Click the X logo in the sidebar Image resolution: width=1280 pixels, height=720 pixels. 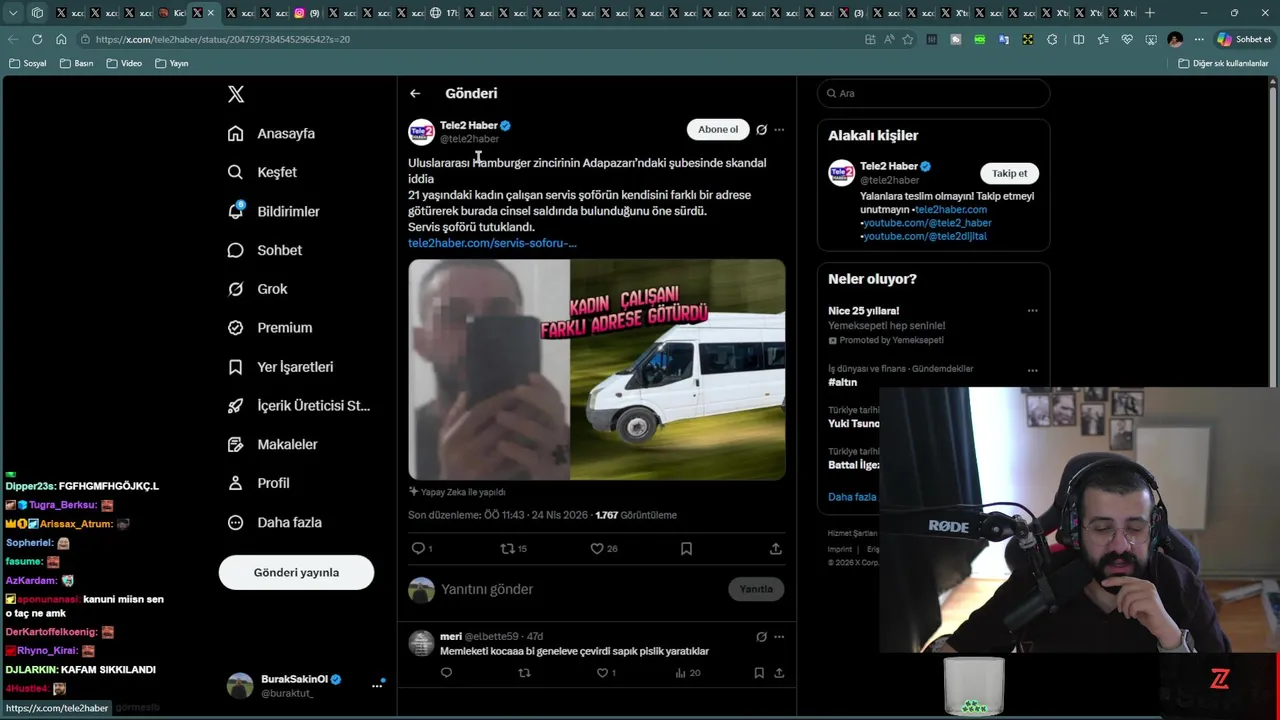tap(236, 94)
